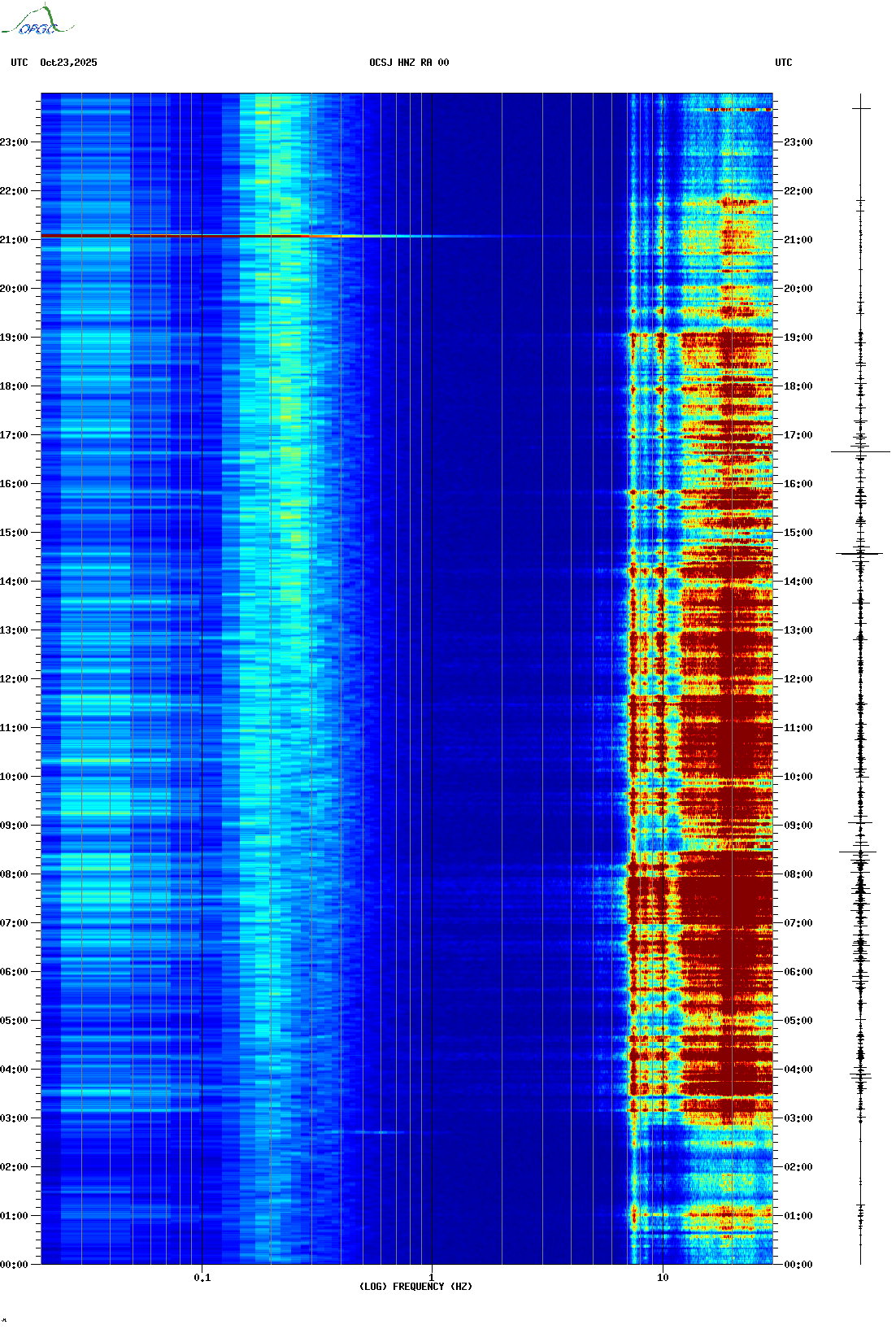The height and width of the screenshot is (1329, 896).
Task: Click the 1 Hz frequency tick label
Action: [x=432, y=1277]
